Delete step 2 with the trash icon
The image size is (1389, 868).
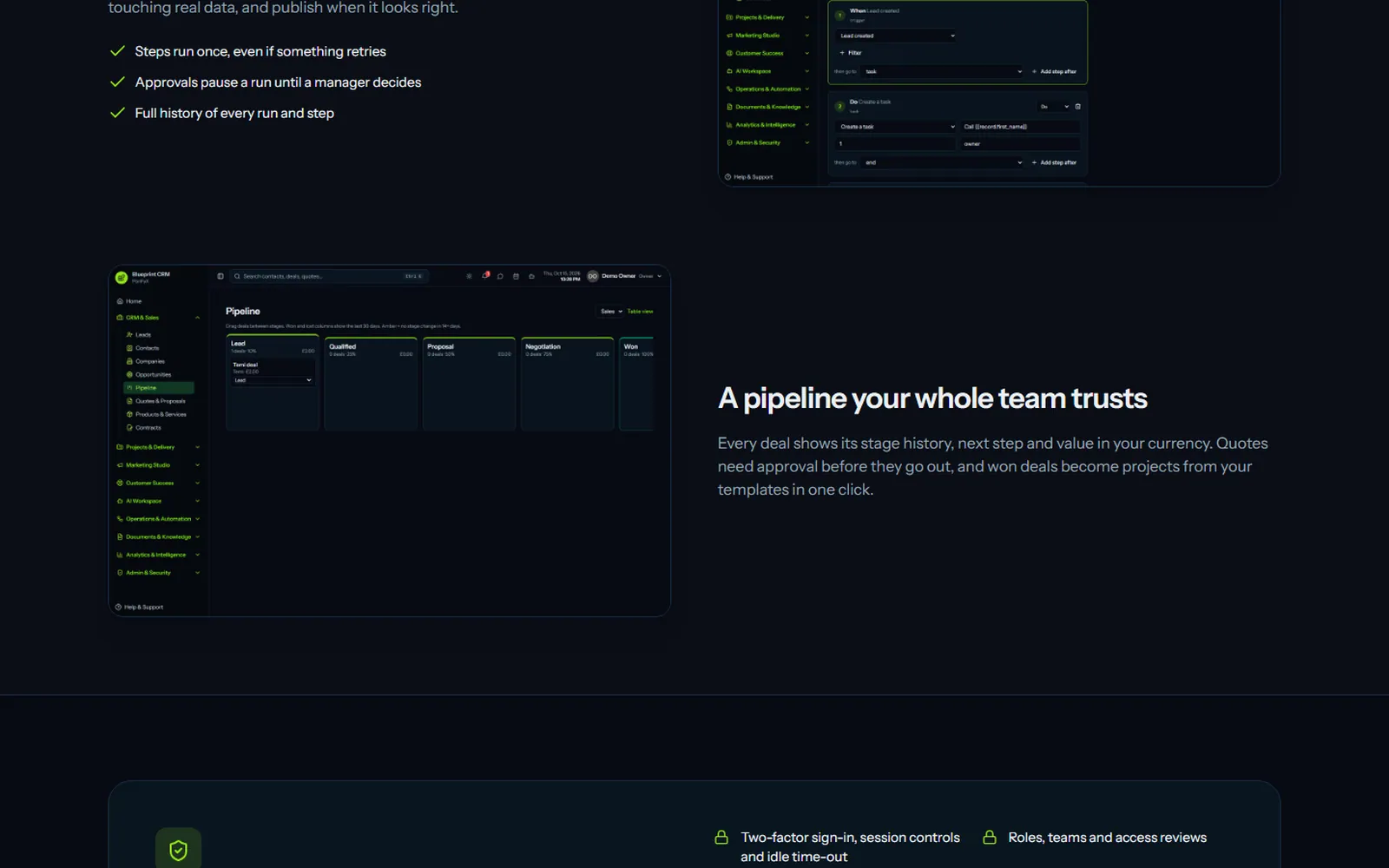pyautogui.click(x=1078, y=107)
